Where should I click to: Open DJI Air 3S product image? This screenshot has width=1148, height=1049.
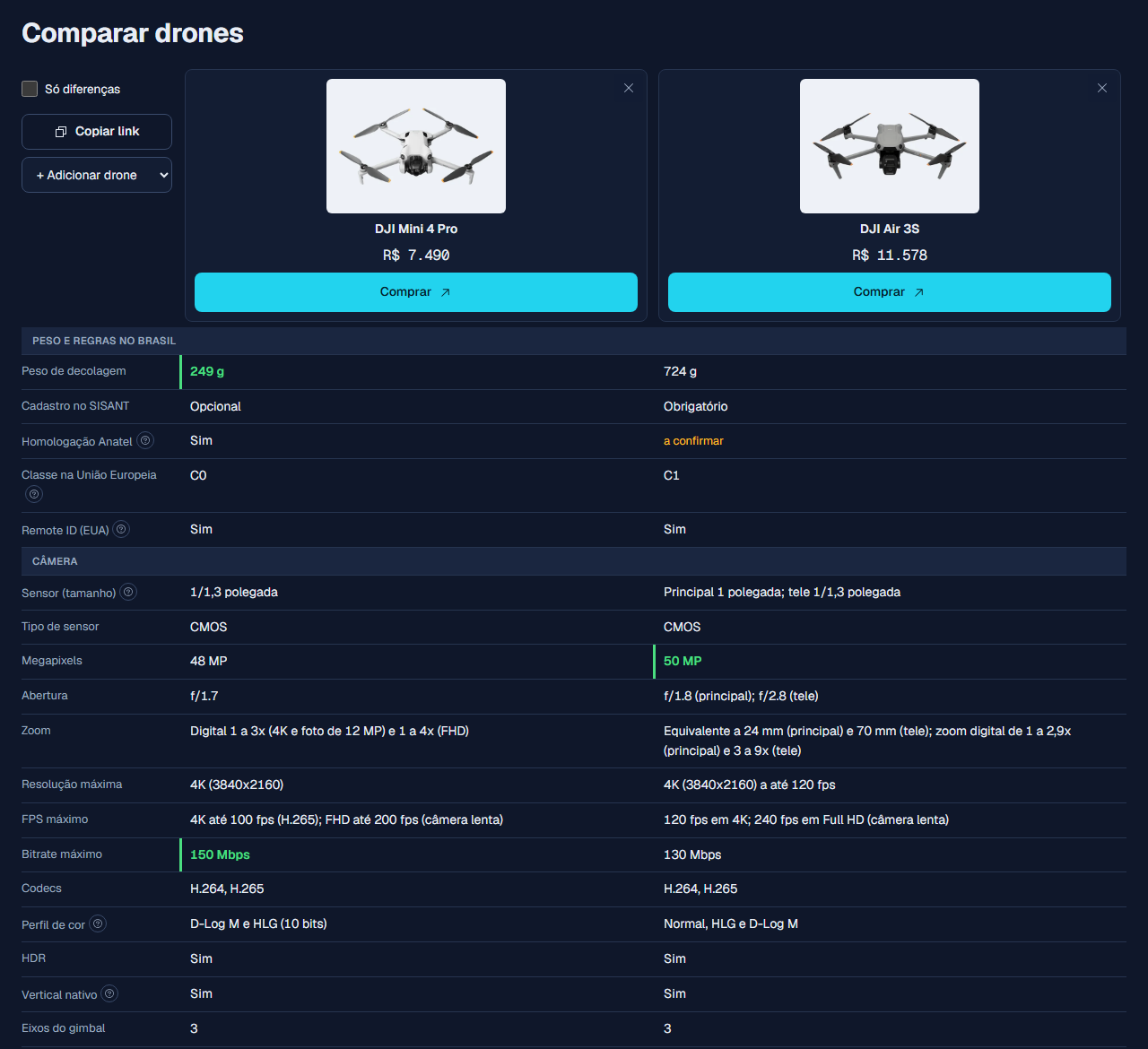(x=890, y=146)
